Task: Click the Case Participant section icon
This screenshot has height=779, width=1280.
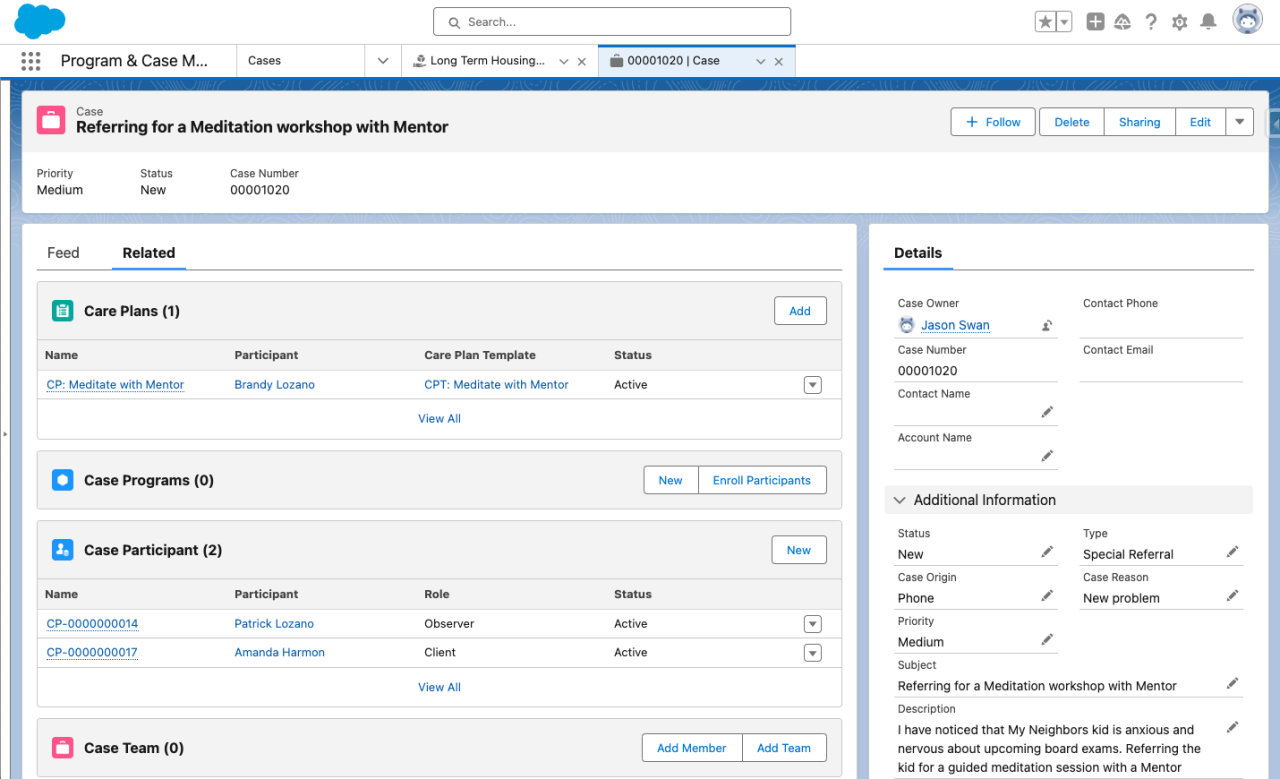Action: tap(63, 550)
